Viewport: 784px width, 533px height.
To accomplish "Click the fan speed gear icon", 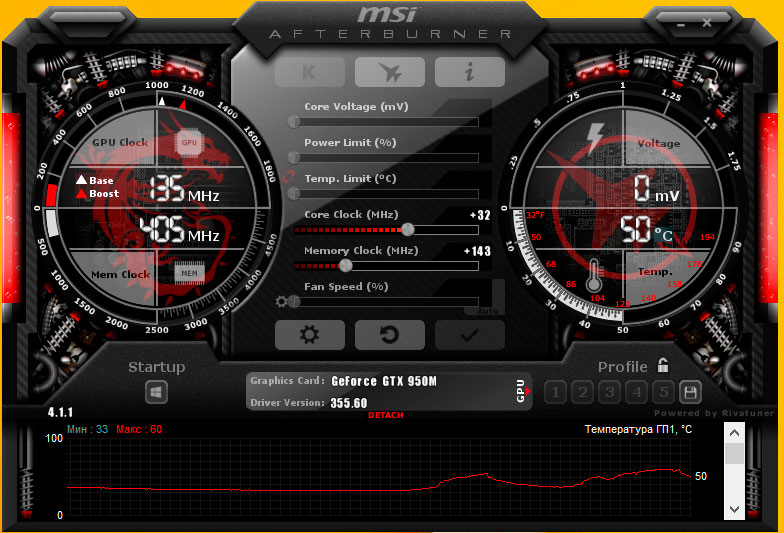I will [281, 302].
